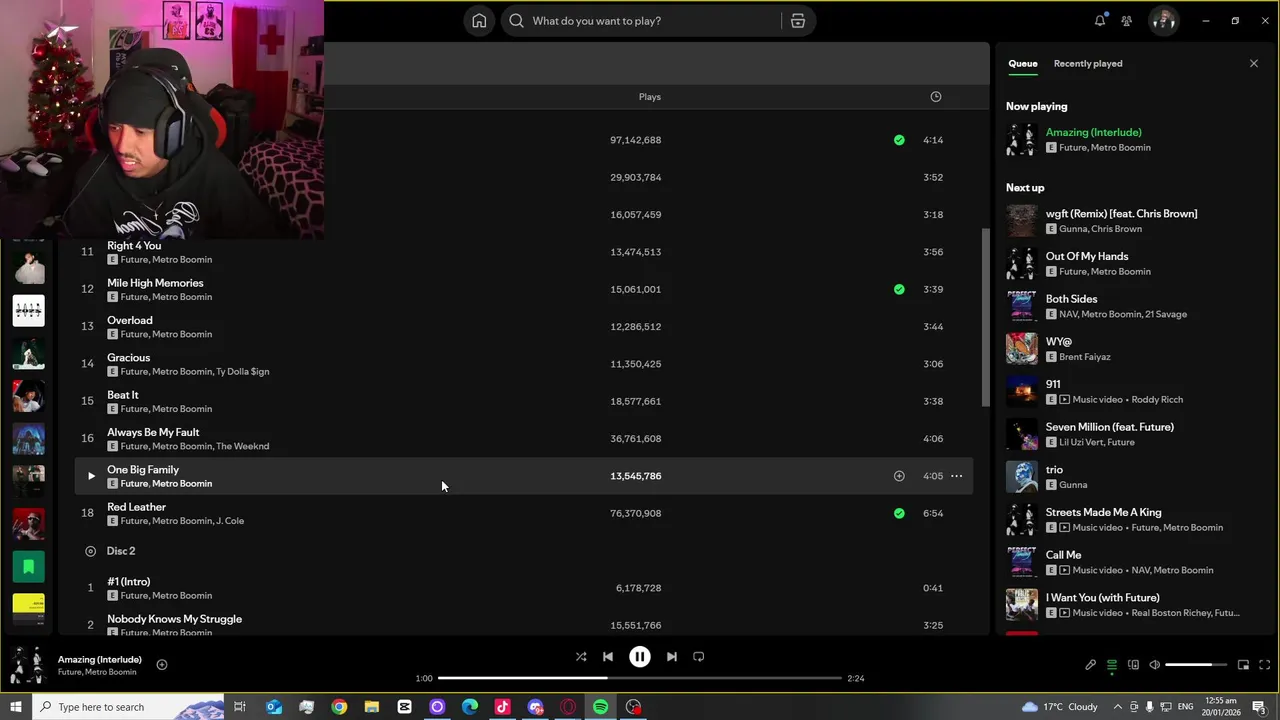Switch to the Recently played tab

coord(1088,63)
